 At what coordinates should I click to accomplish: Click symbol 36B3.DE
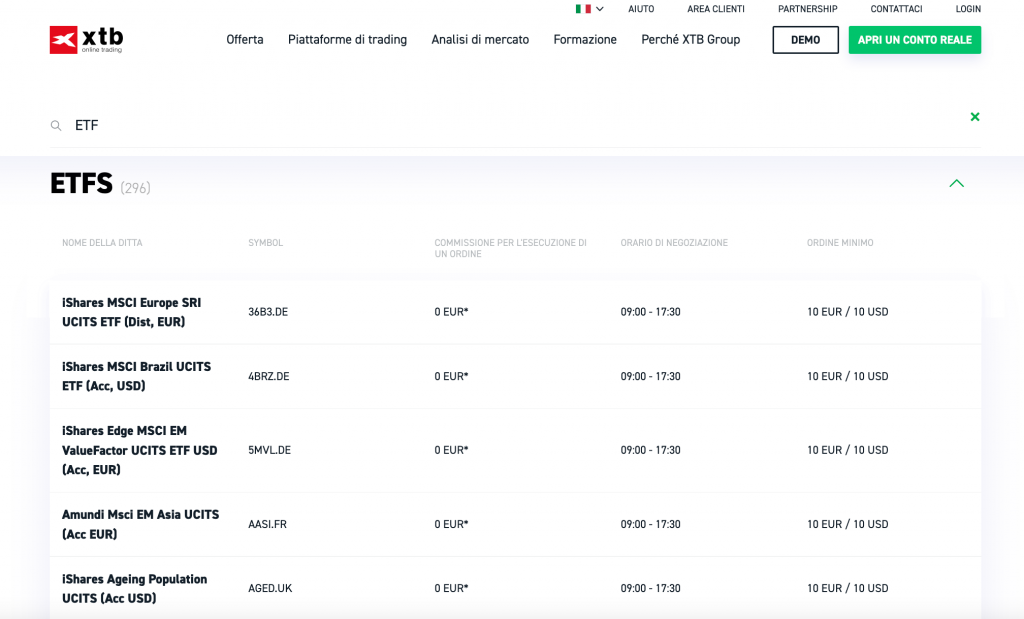click(268, 312)
